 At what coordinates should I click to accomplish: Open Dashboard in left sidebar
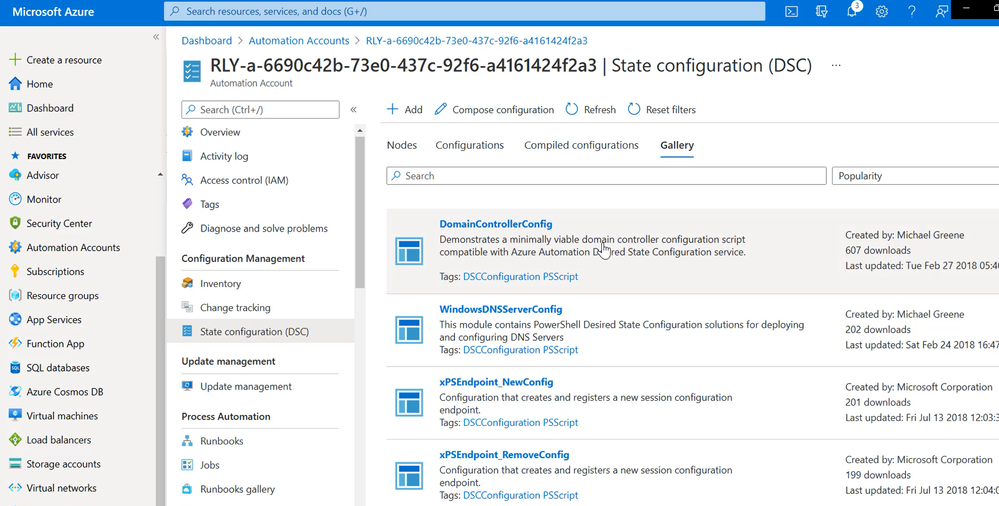point(41,108)
